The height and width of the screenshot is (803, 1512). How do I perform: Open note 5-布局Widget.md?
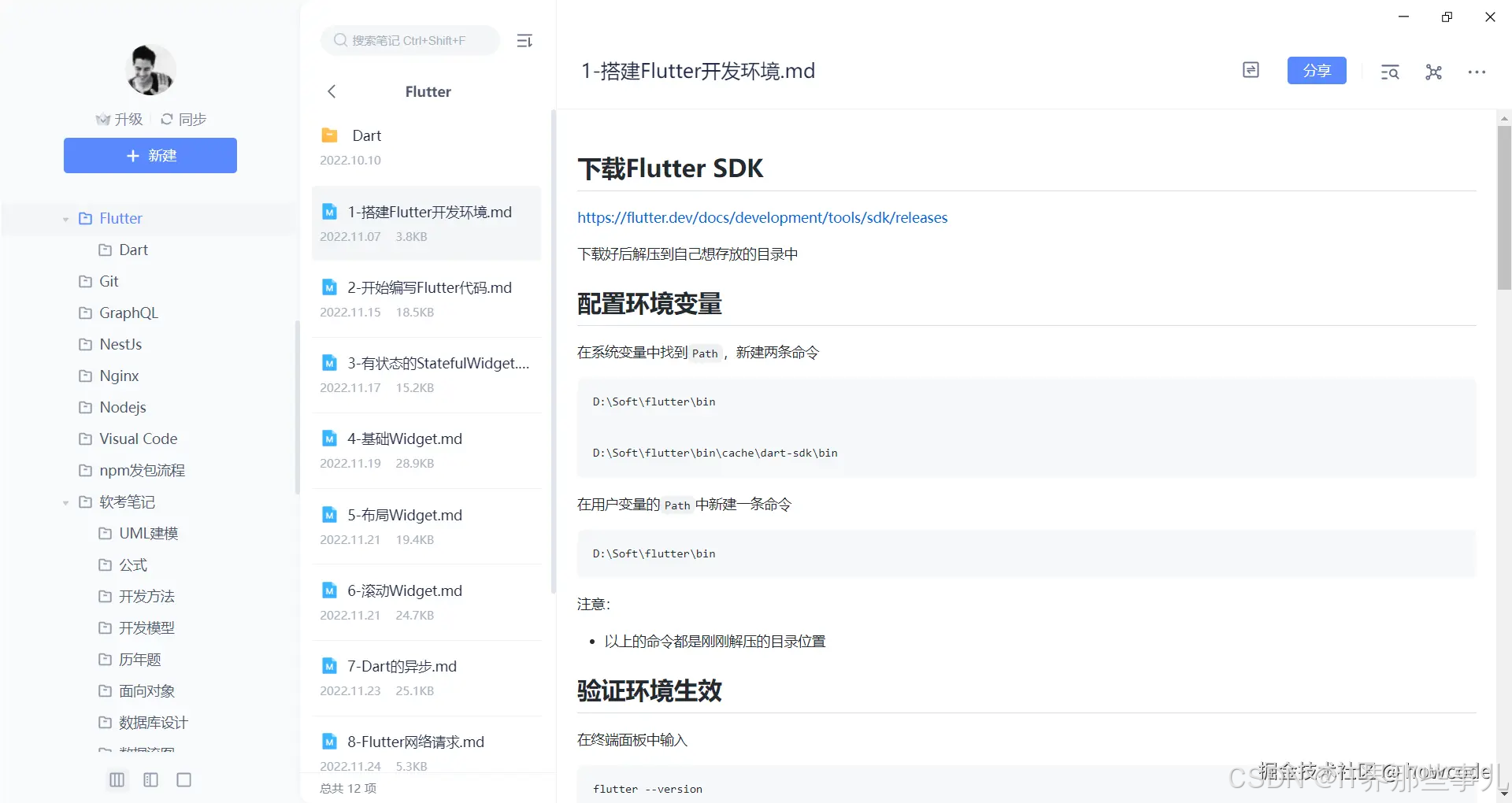[426, 526]
